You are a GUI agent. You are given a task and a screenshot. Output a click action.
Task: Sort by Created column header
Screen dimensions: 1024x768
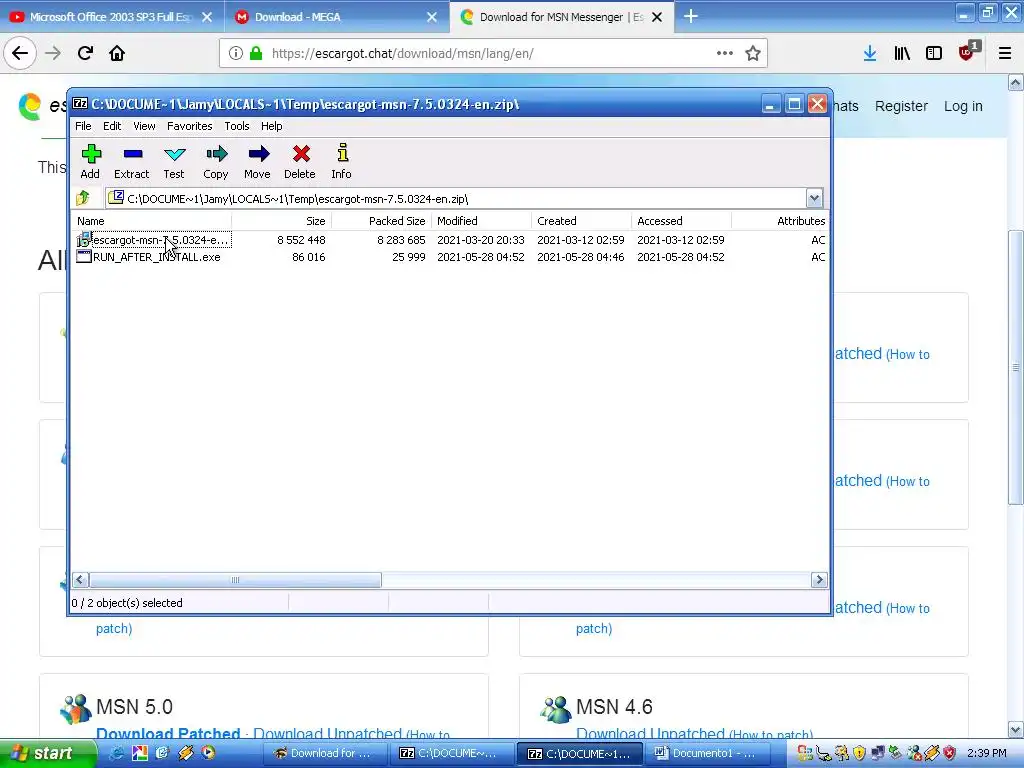click(x=581, y=221)
